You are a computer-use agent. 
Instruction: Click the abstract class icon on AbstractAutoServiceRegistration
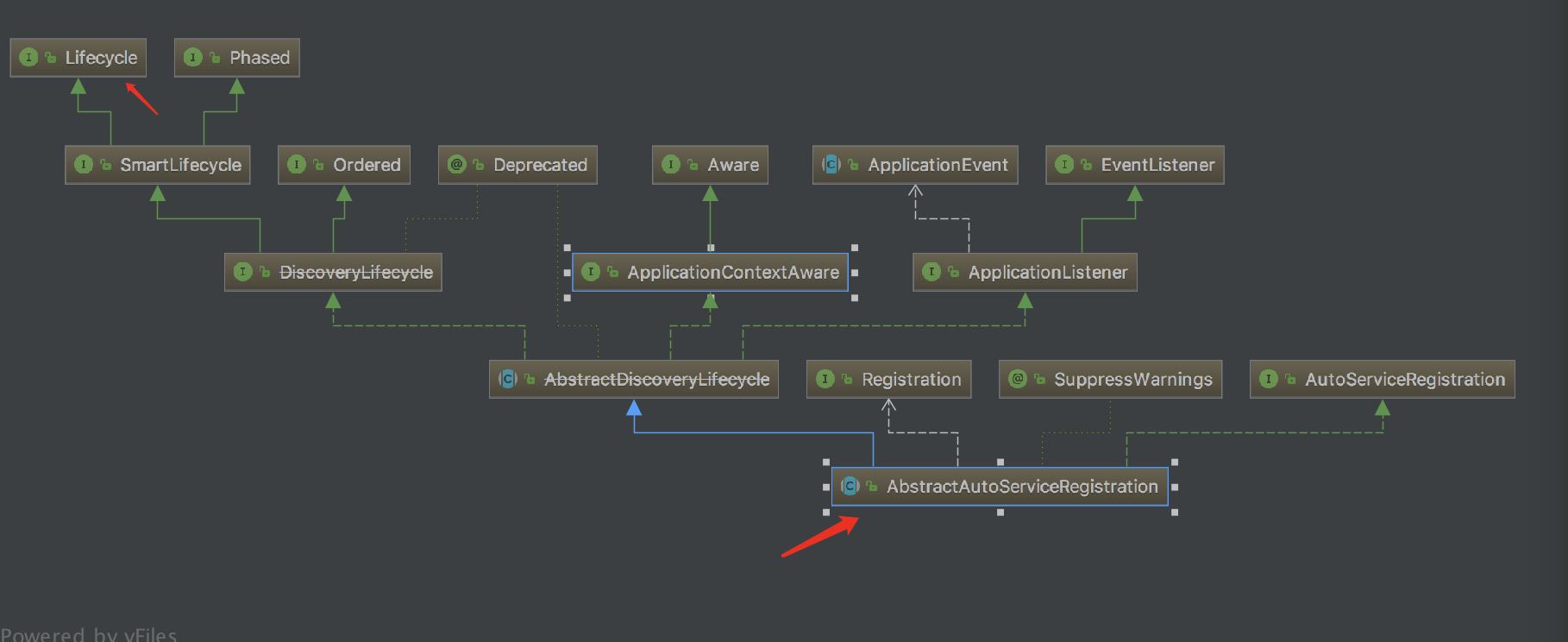point(850,487)
